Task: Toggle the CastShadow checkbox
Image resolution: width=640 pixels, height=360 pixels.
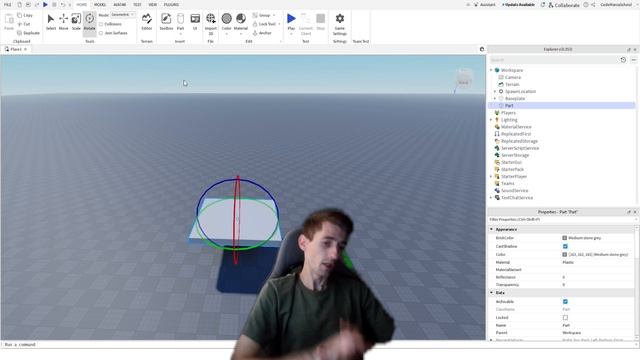Action: (x=565, y=247)
